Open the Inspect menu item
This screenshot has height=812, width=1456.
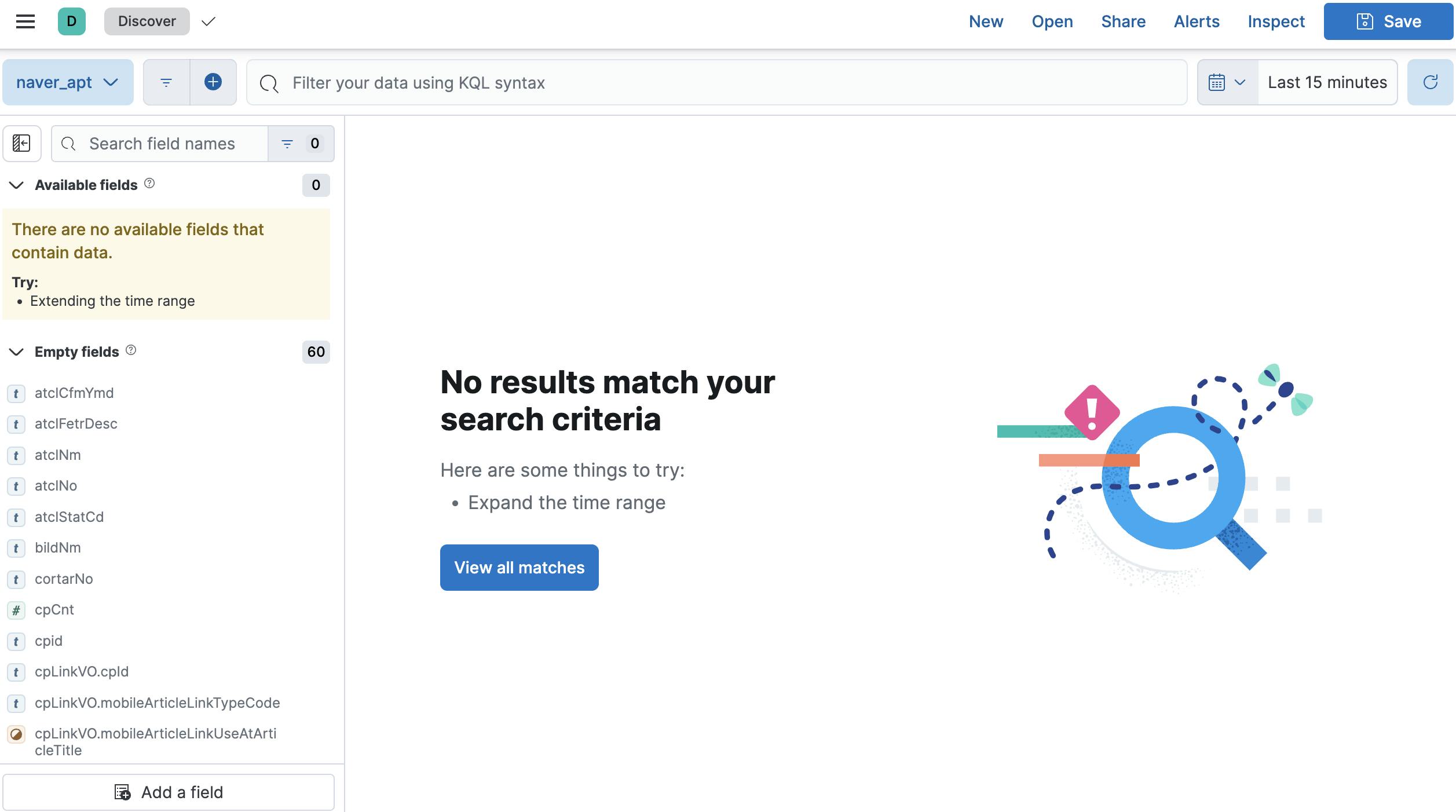(1276, 21)
